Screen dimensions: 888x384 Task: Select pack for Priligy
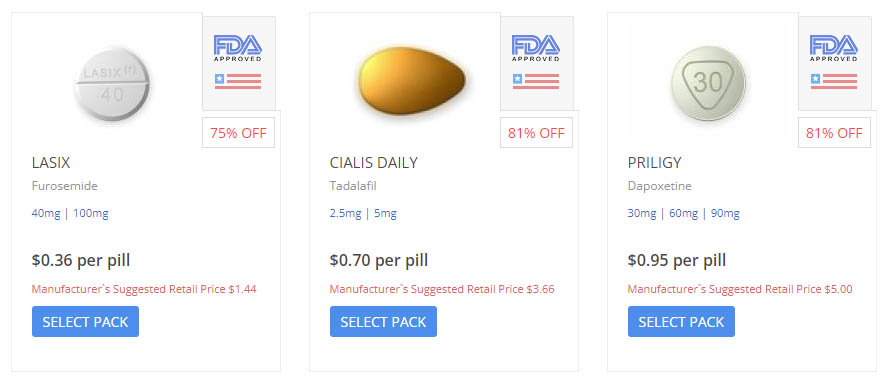click(681, 322)
